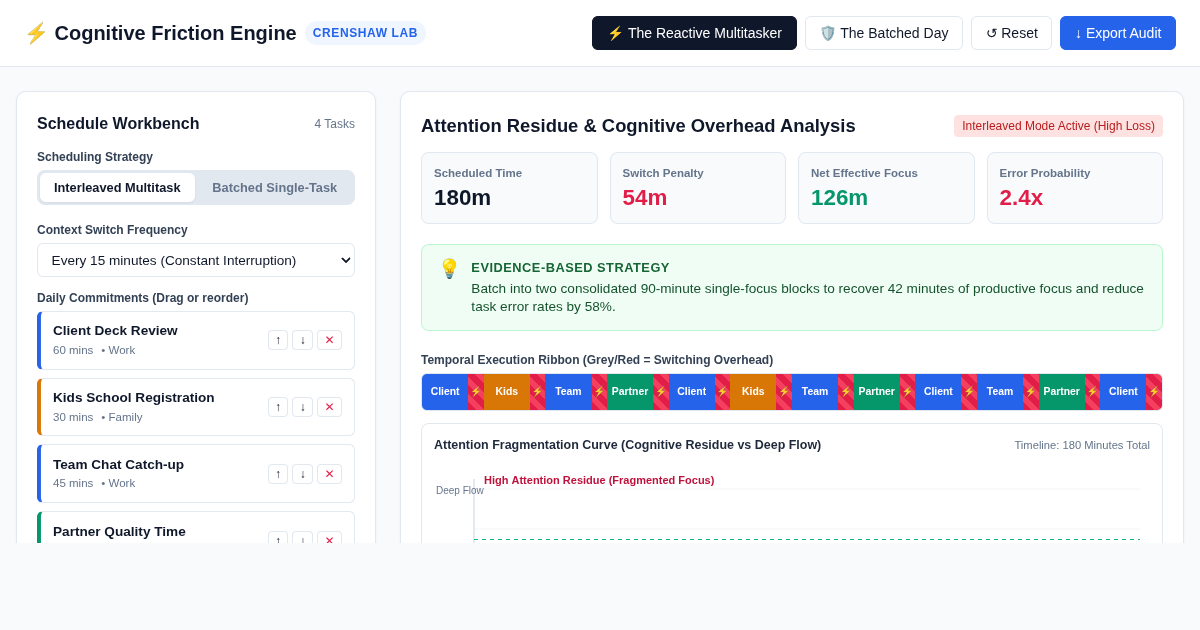1200x630 pixels.
Task: Reset the schedule
Action: coord(1012,33)
